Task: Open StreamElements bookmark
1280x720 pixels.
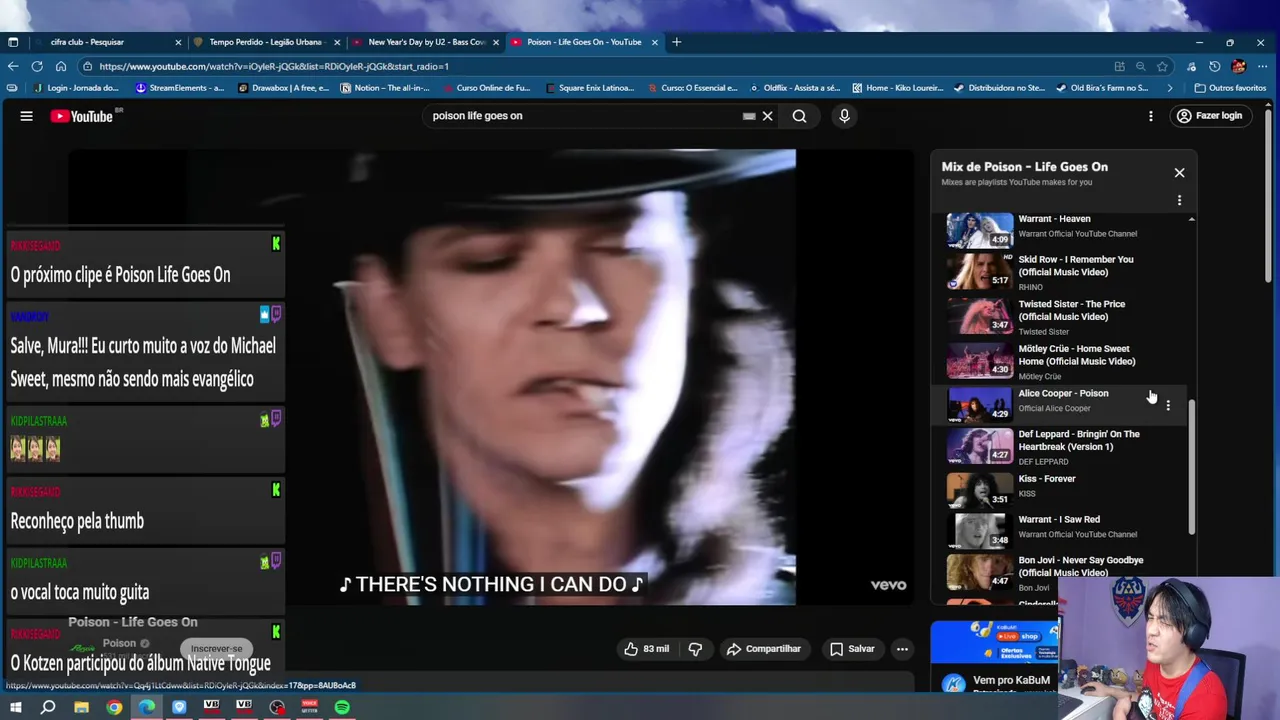Action: [x=179, y=88]
